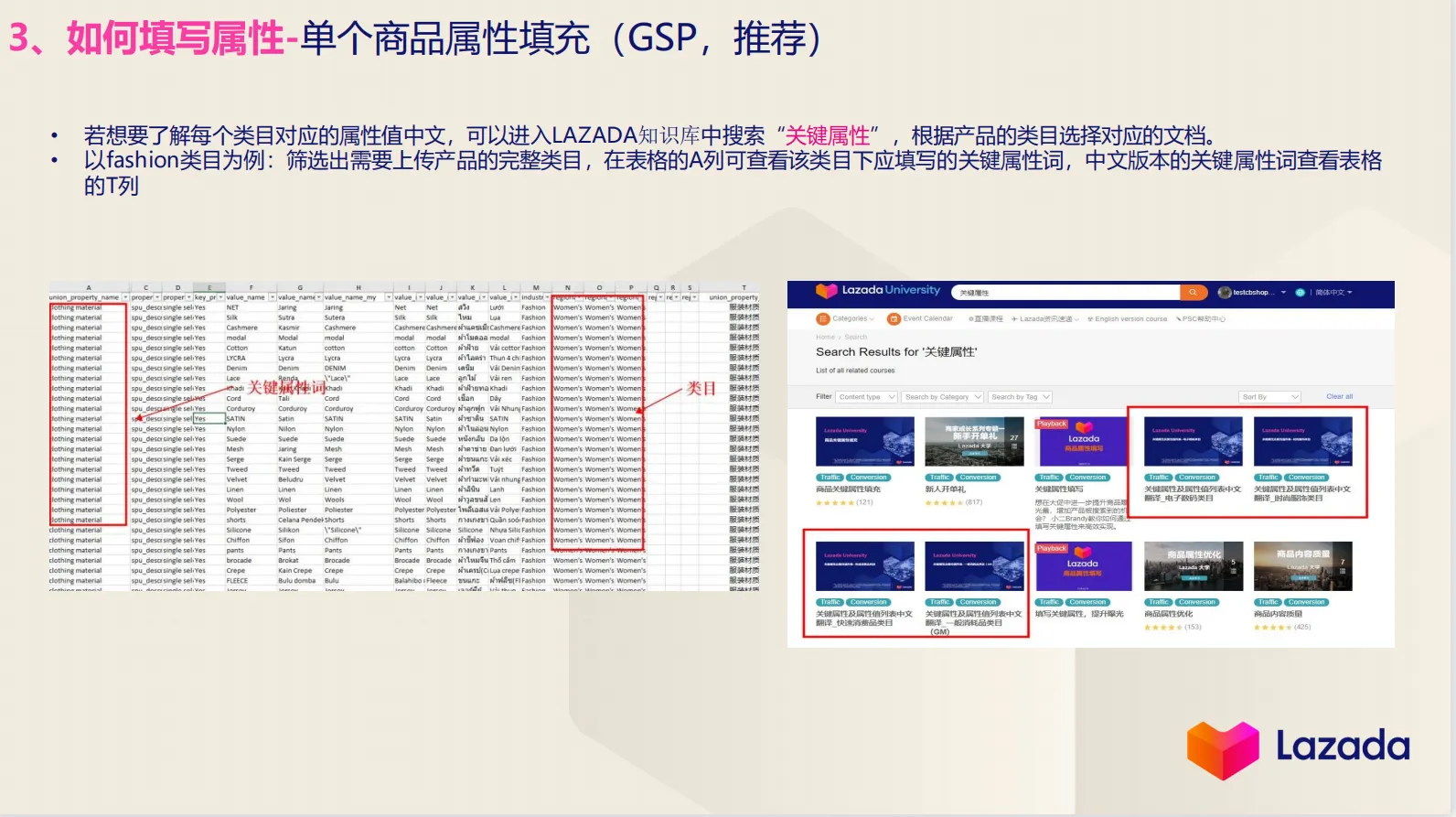1456x817 pixels.
Task: Click Conversion tag under 商品内容质量
Action: coord(1306,602)
